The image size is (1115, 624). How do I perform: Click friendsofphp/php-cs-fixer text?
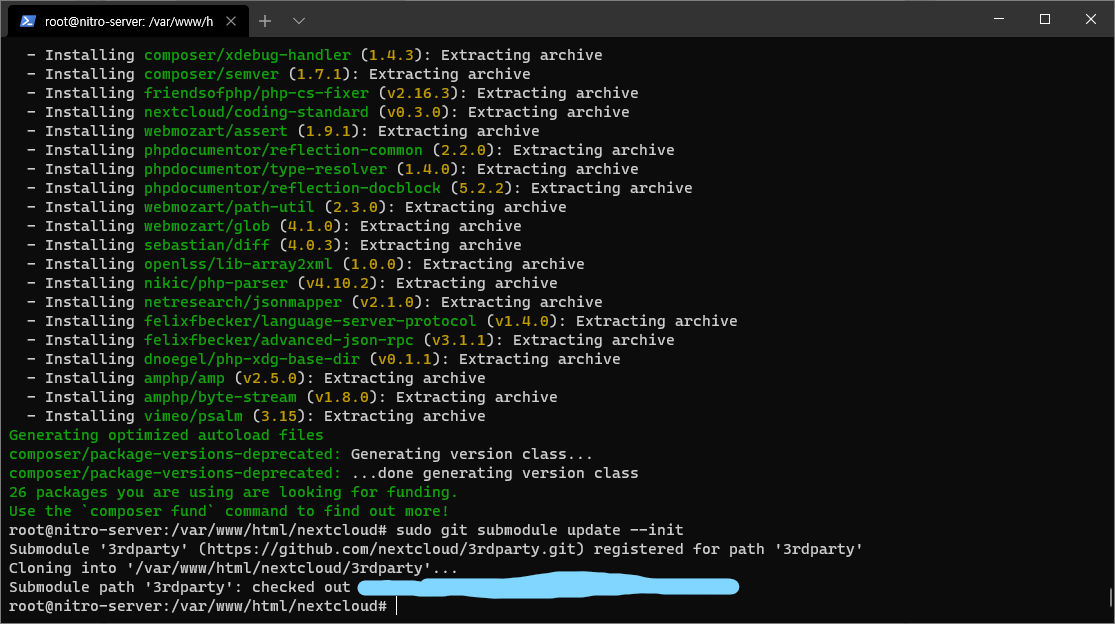tap(256, 93)
